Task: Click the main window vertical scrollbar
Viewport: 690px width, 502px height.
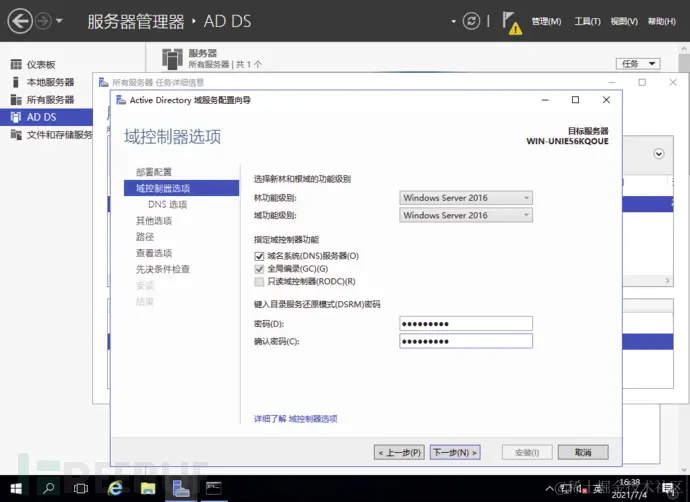Action: 684,258
